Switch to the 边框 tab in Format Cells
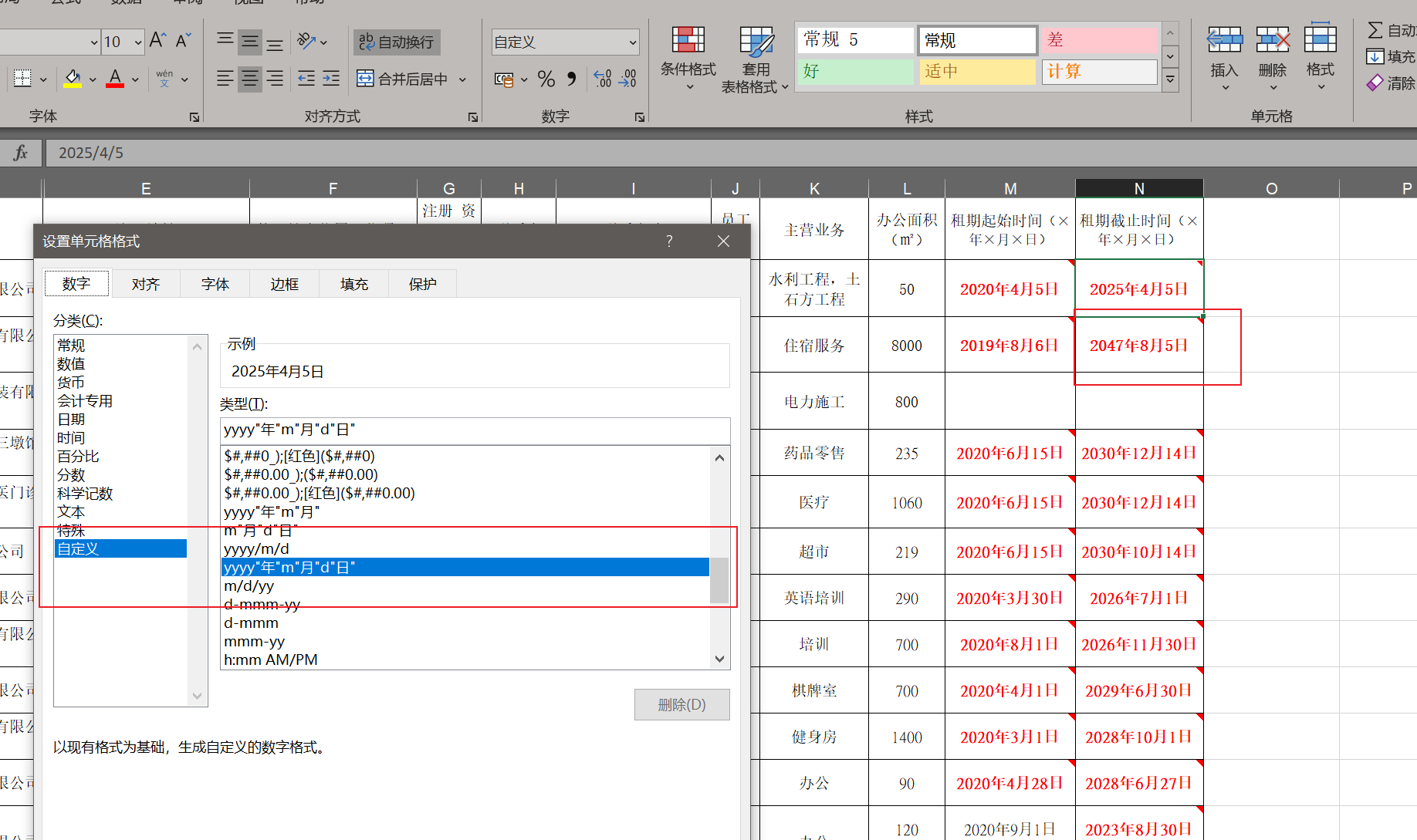Viewport: 1417px width, 840px height. tap(284, 284)
